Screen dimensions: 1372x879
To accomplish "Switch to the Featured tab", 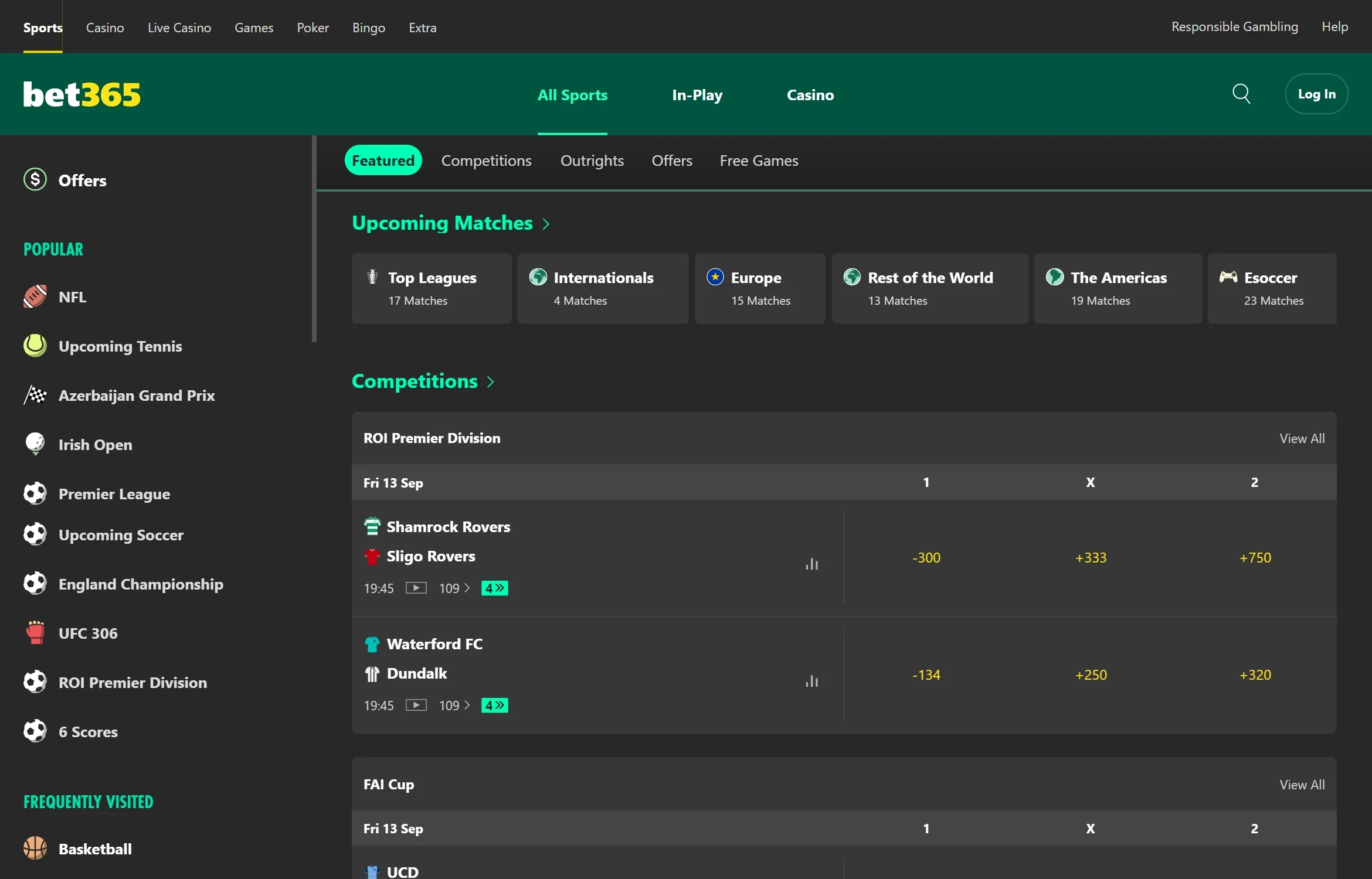I will click(x=383, y=160).
